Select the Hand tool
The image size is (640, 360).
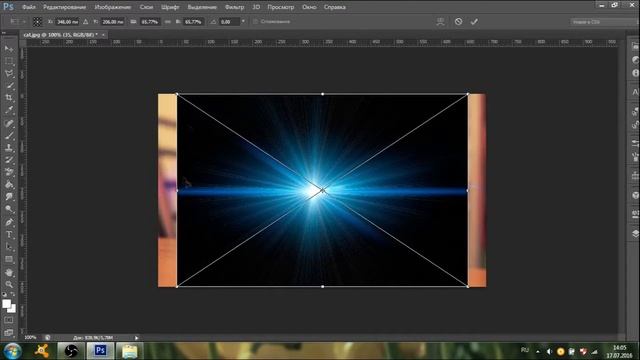9,272
